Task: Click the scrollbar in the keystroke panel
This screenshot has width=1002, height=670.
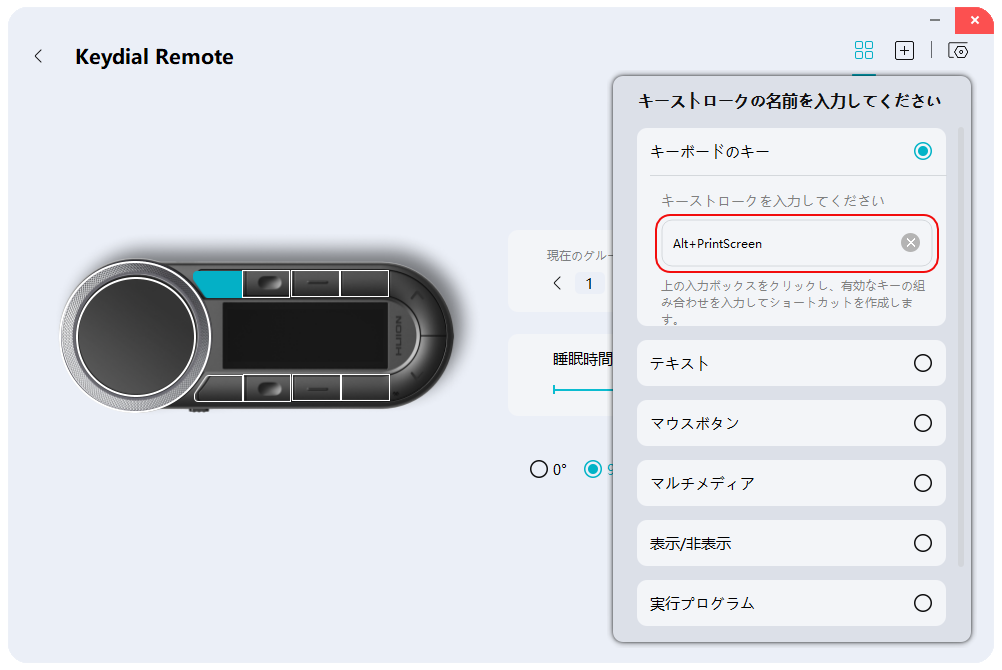Action: pos(960,347)
